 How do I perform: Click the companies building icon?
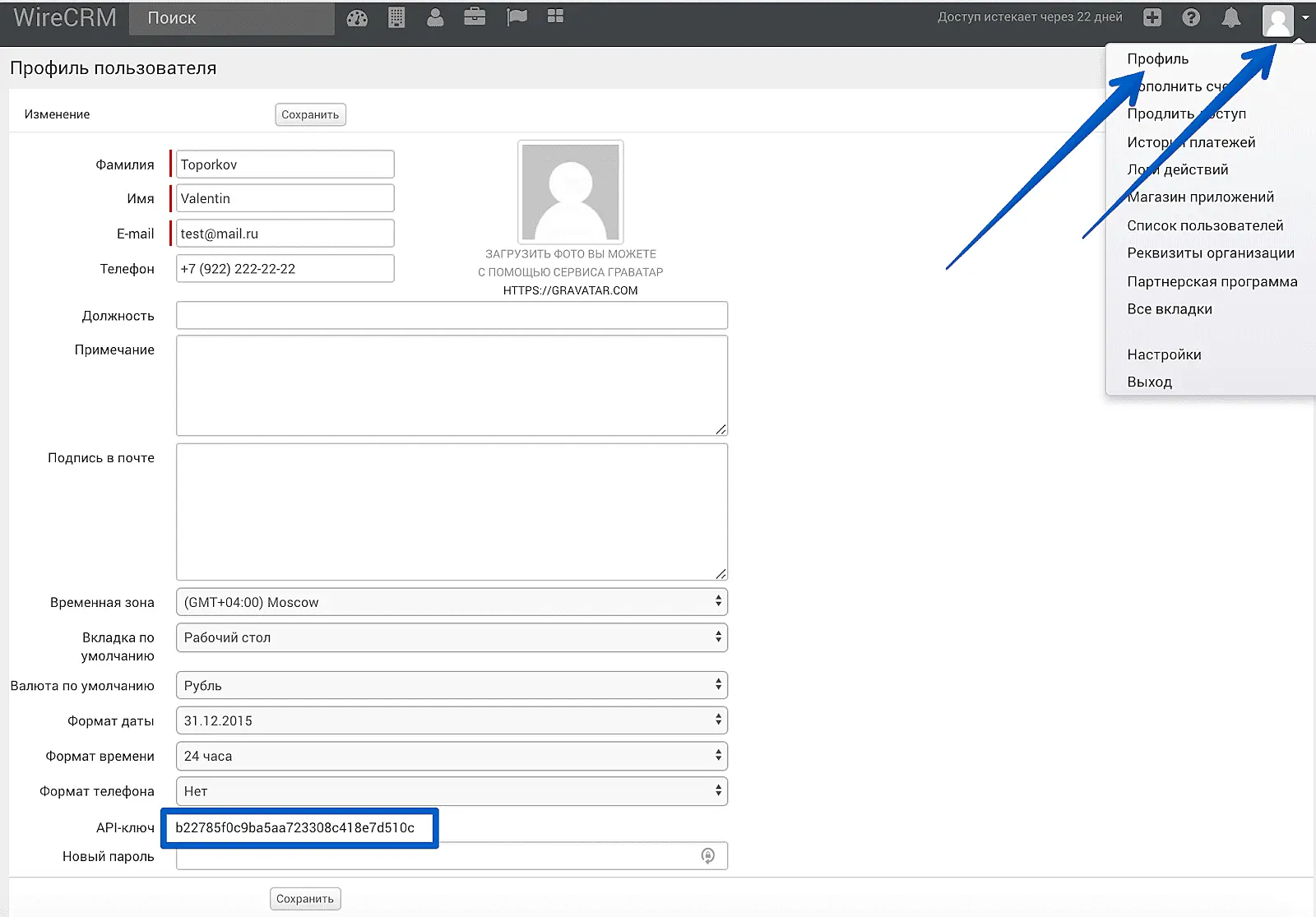(x=396, y=17)
